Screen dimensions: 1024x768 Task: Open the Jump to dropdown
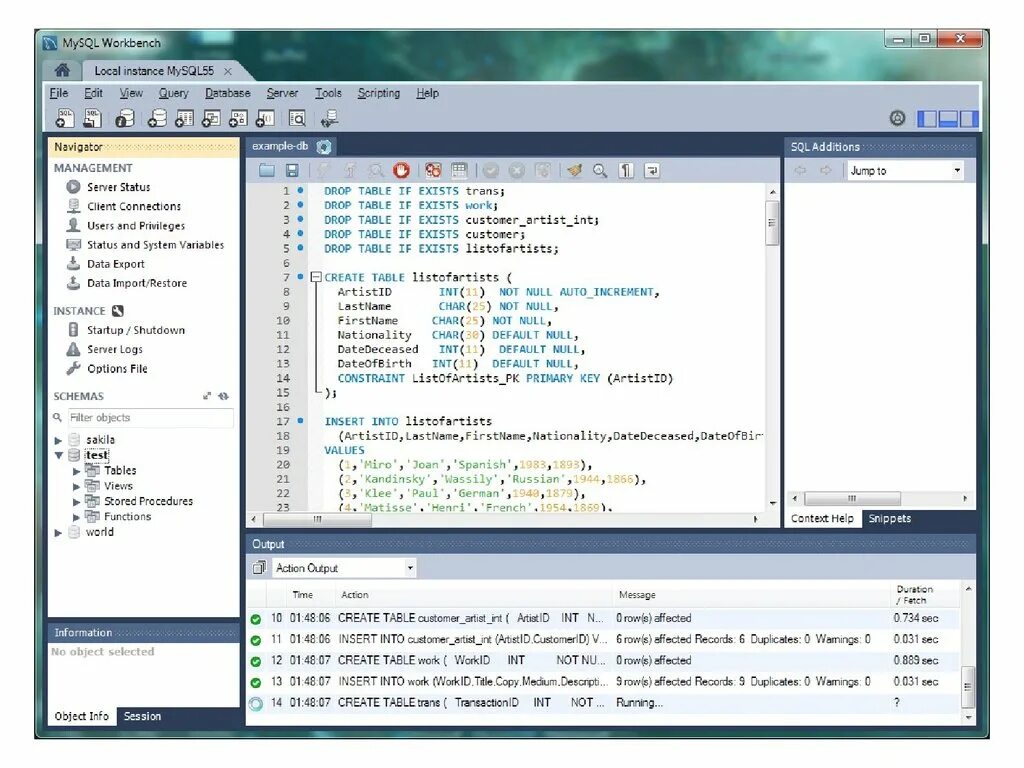(906, 171)
